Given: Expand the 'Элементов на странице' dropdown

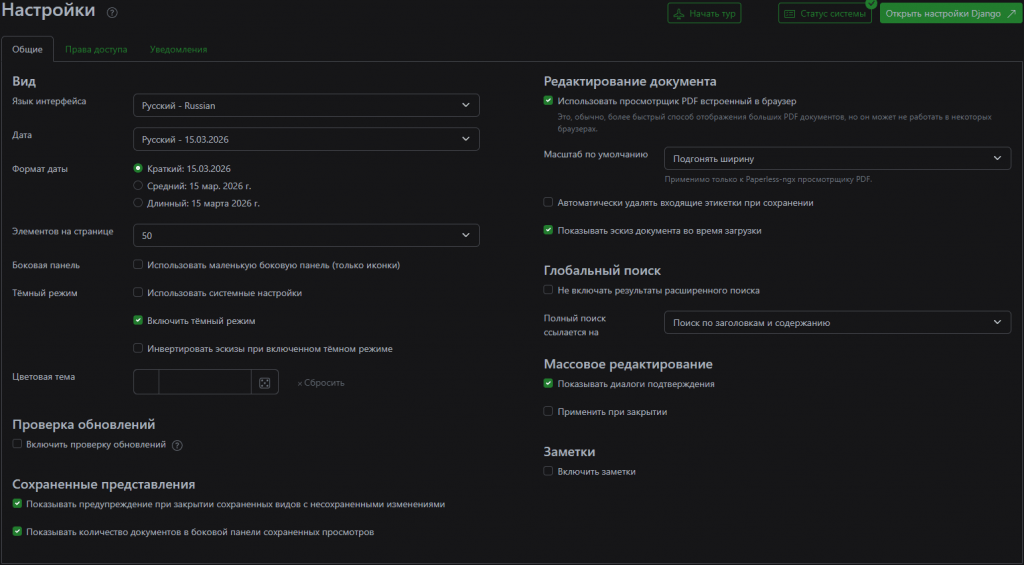Looking at the screenshot, I should (x=306, y=235).
